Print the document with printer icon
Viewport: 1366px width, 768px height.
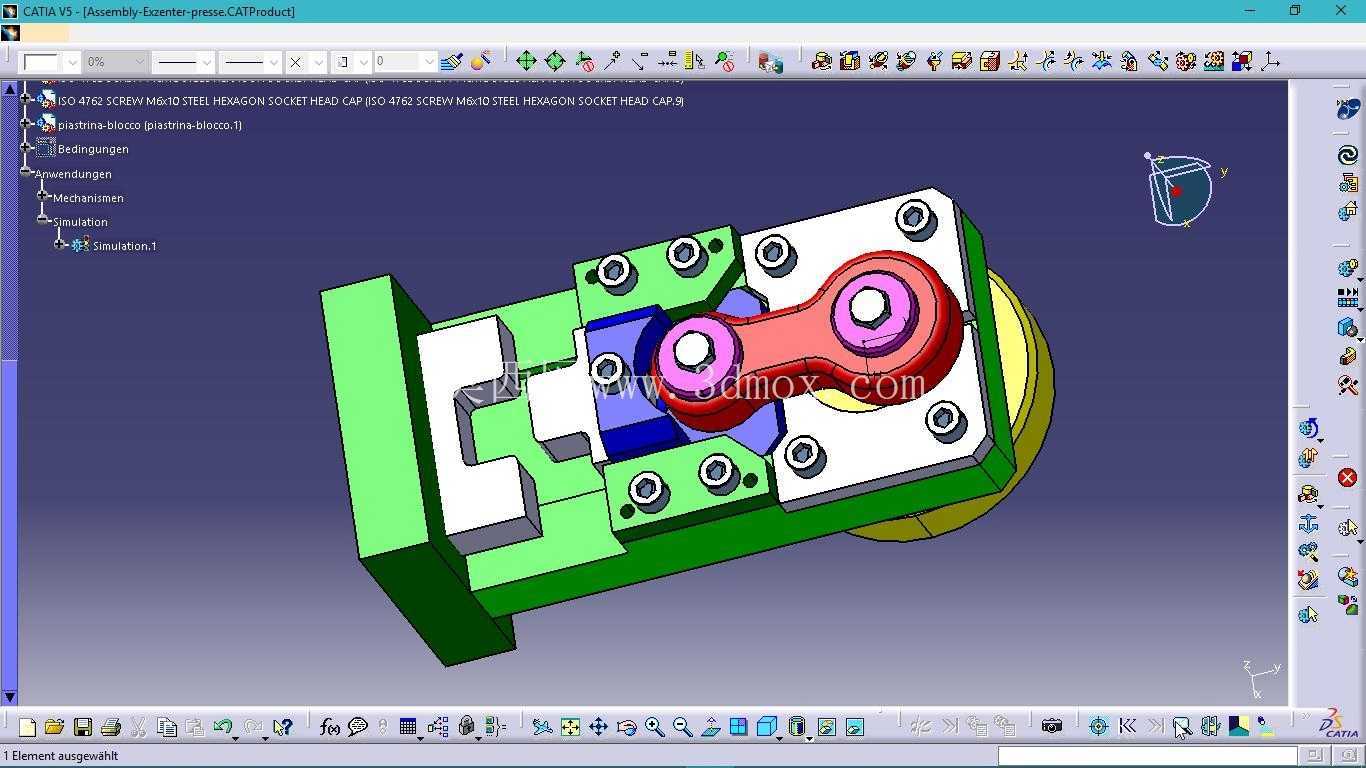[111, 727]
